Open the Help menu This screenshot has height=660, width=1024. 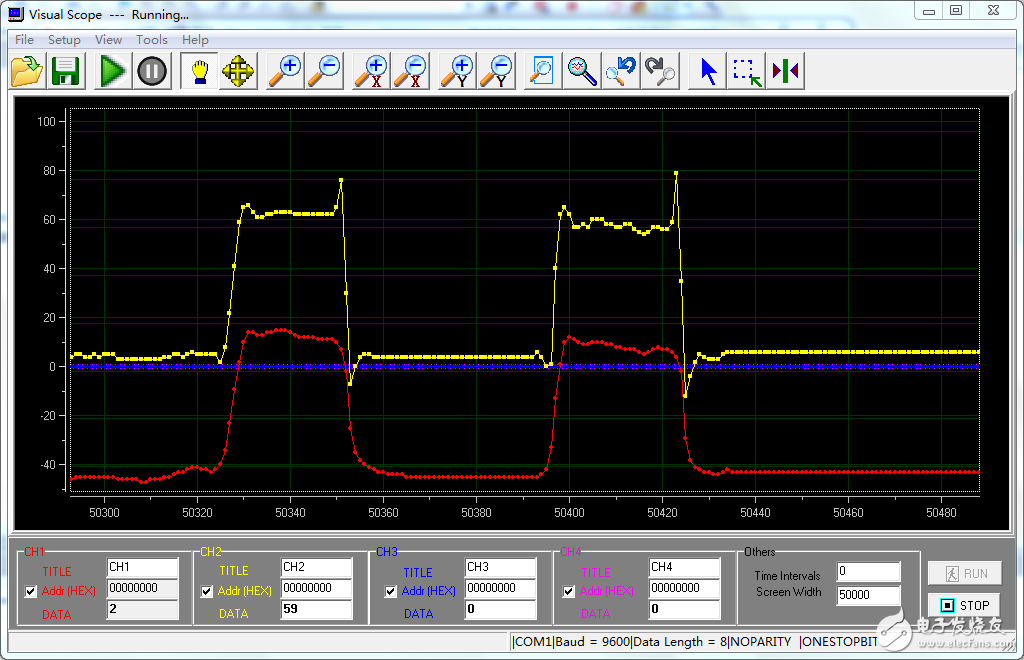(195, 40)
